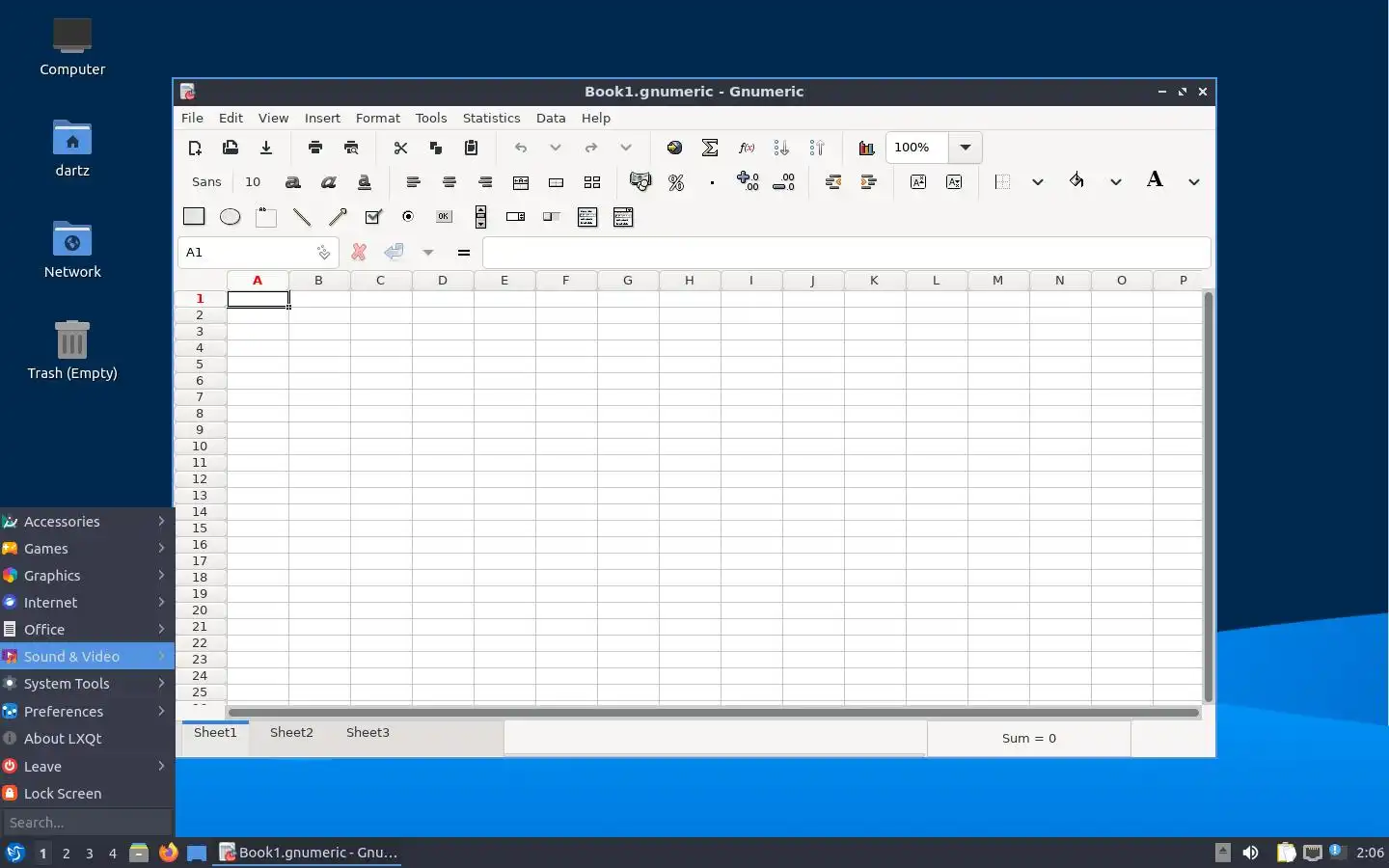The image size is (1389, 868).
Task: Toggle italic text
Action: pyautogui.click(x=329, y=182)
